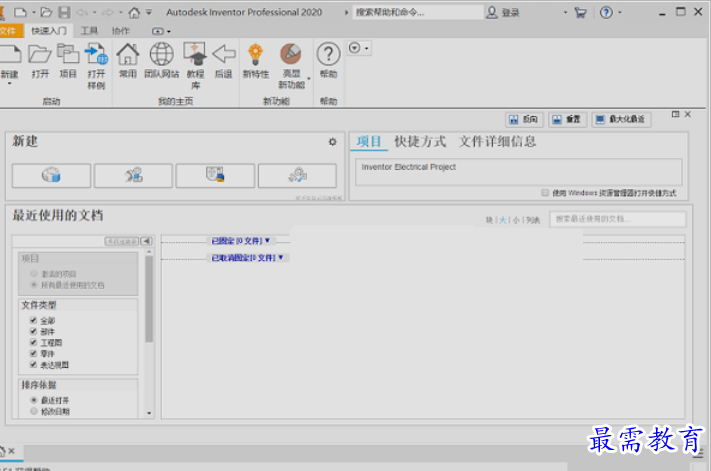Create new presentation from 新建 panel
The width and height of the screenshot is (711, 471).
(x=297, y=175)
